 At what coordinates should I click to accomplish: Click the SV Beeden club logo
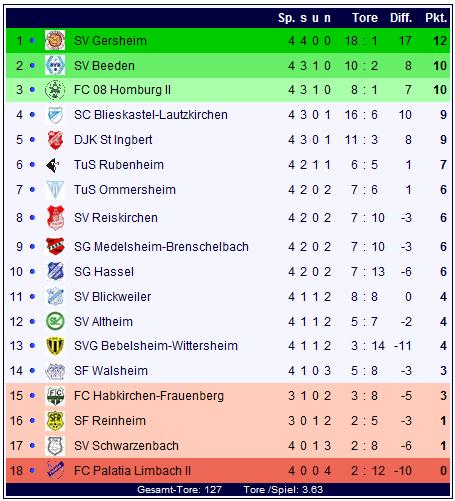pyautogui.click(x=55, y=65)
